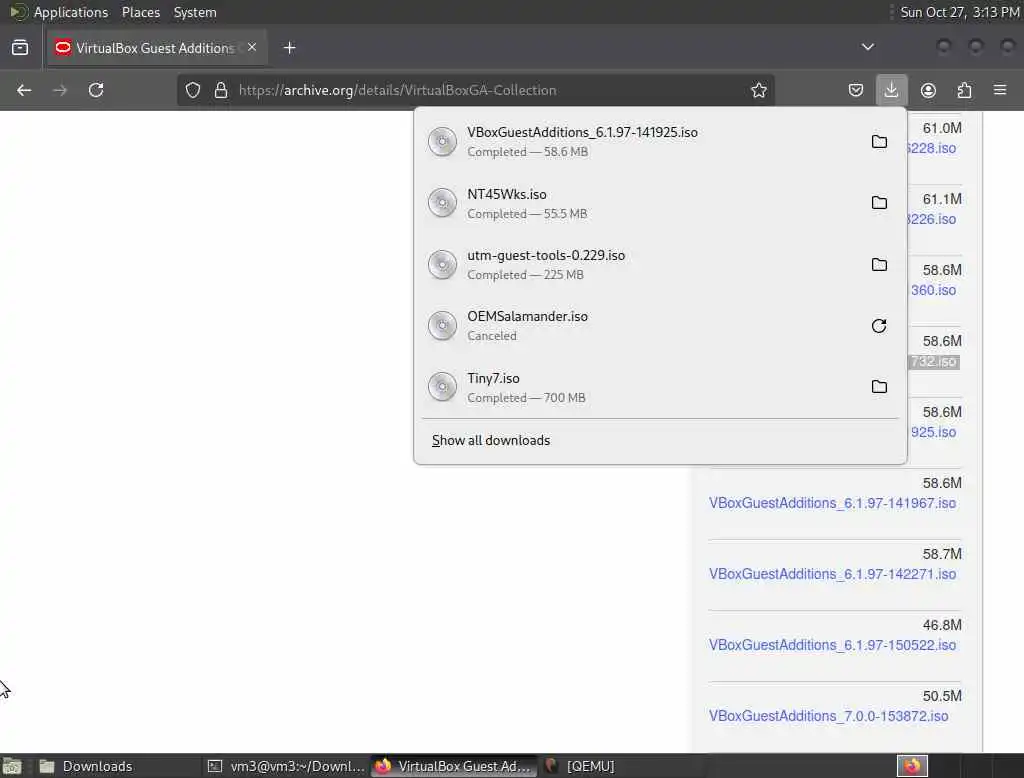View site security via padlock icon
This screenshot has width=1024, height=778.
pos(221,90)
